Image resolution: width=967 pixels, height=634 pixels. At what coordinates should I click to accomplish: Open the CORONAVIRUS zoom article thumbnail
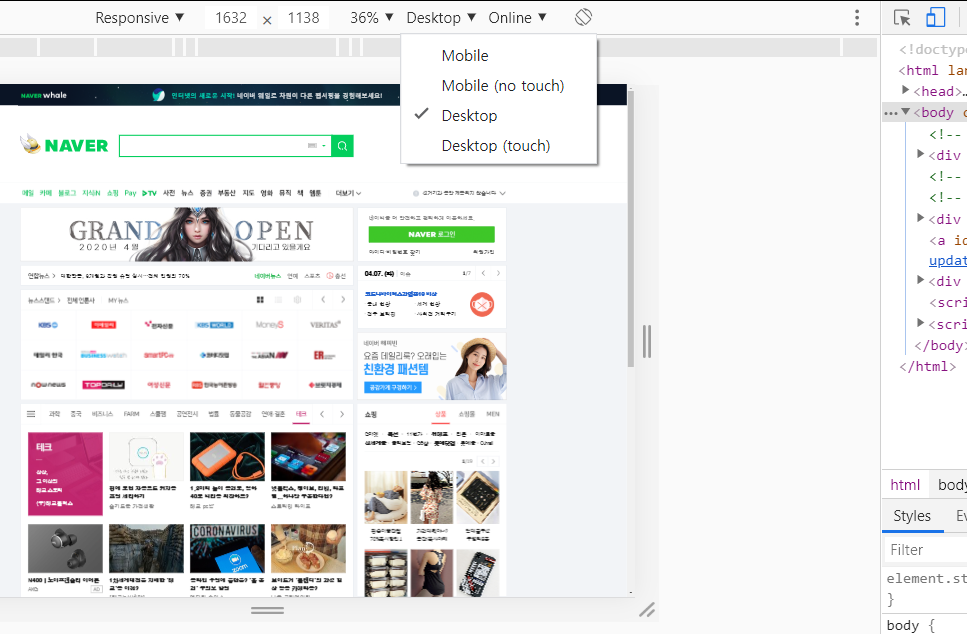227,548
